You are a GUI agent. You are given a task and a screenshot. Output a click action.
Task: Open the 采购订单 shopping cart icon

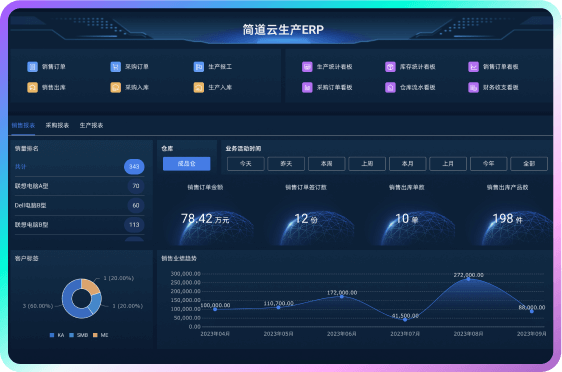tap(115, 67)
